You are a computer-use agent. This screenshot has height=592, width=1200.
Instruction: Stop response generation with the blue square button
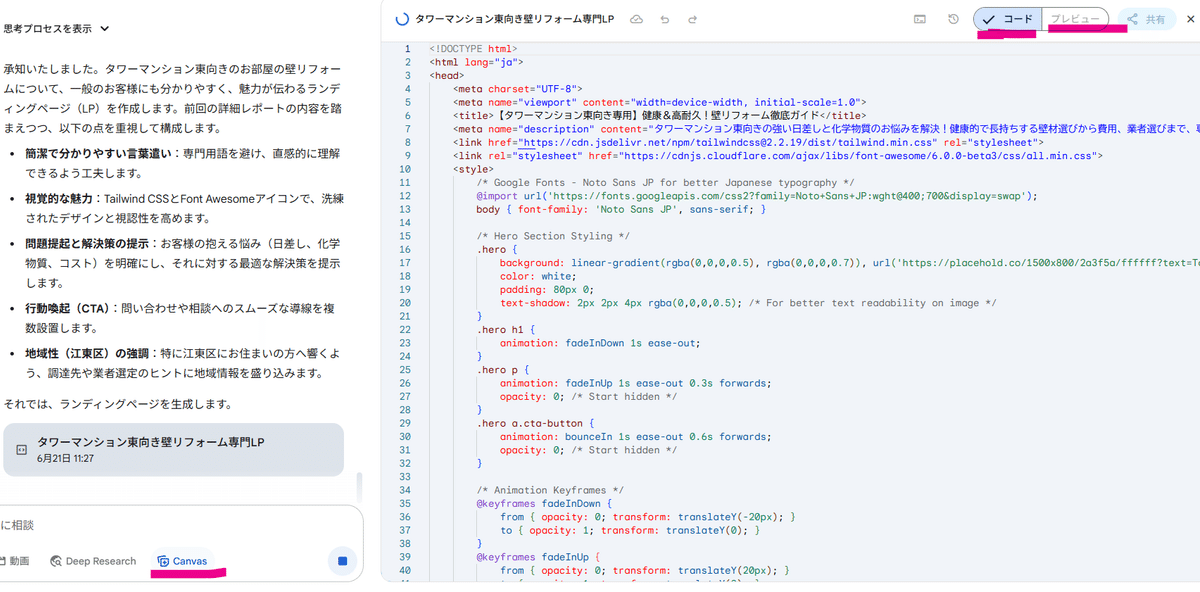(x=341, y=562)
